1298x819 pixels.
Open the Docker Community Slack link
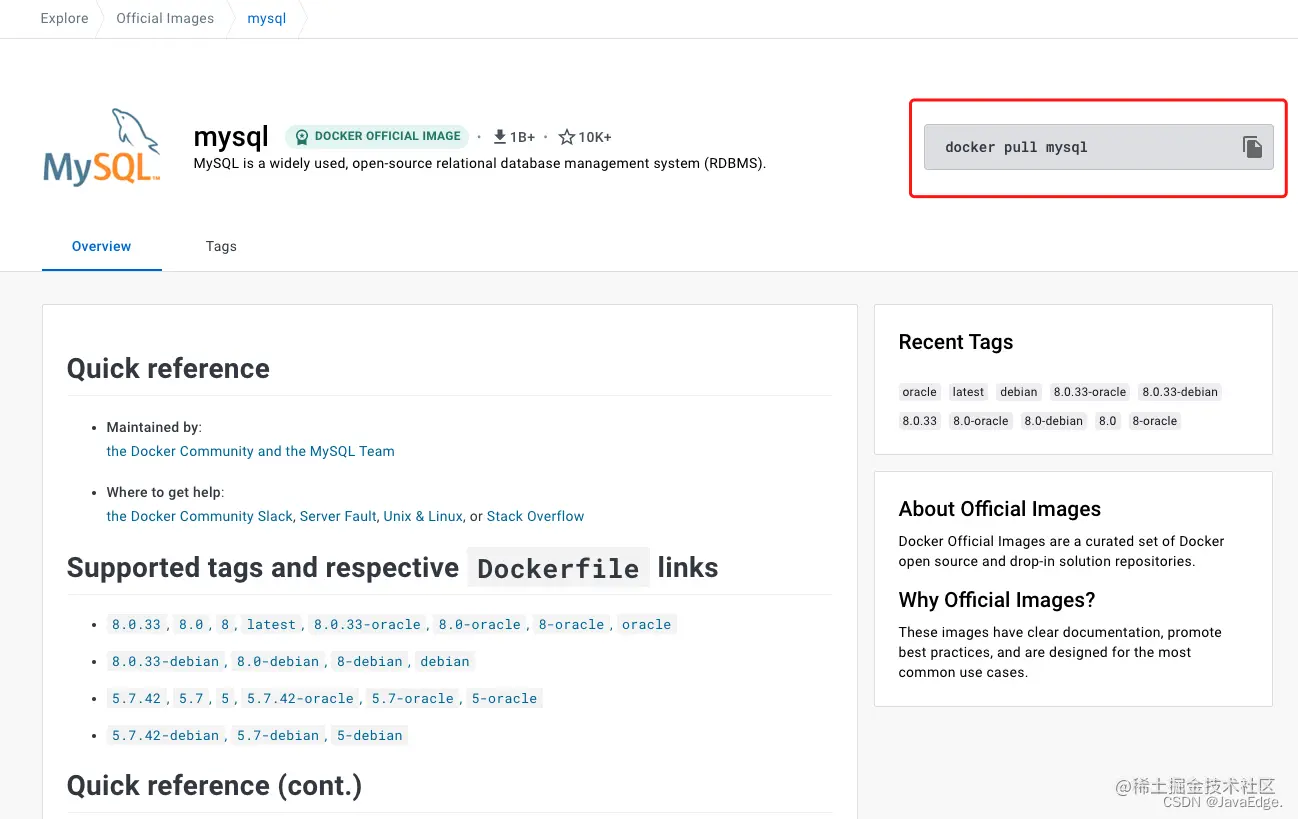(x=200, y=516)
